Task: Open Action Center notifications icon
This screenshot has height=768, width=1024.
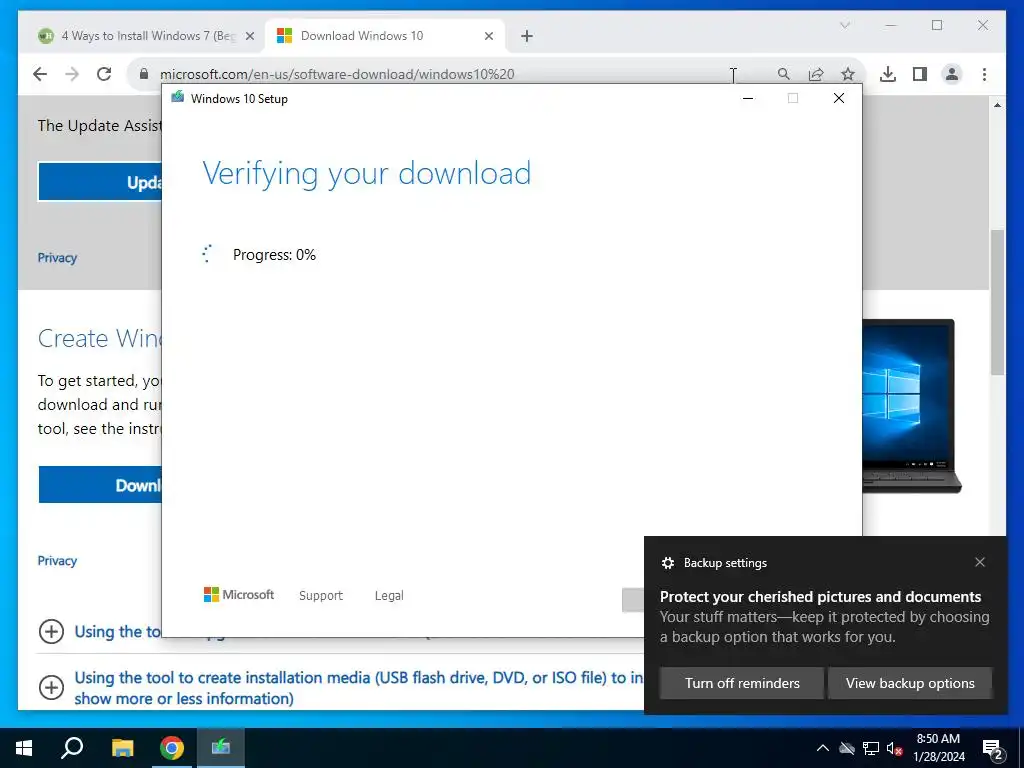Action: (x=993, y=748)
